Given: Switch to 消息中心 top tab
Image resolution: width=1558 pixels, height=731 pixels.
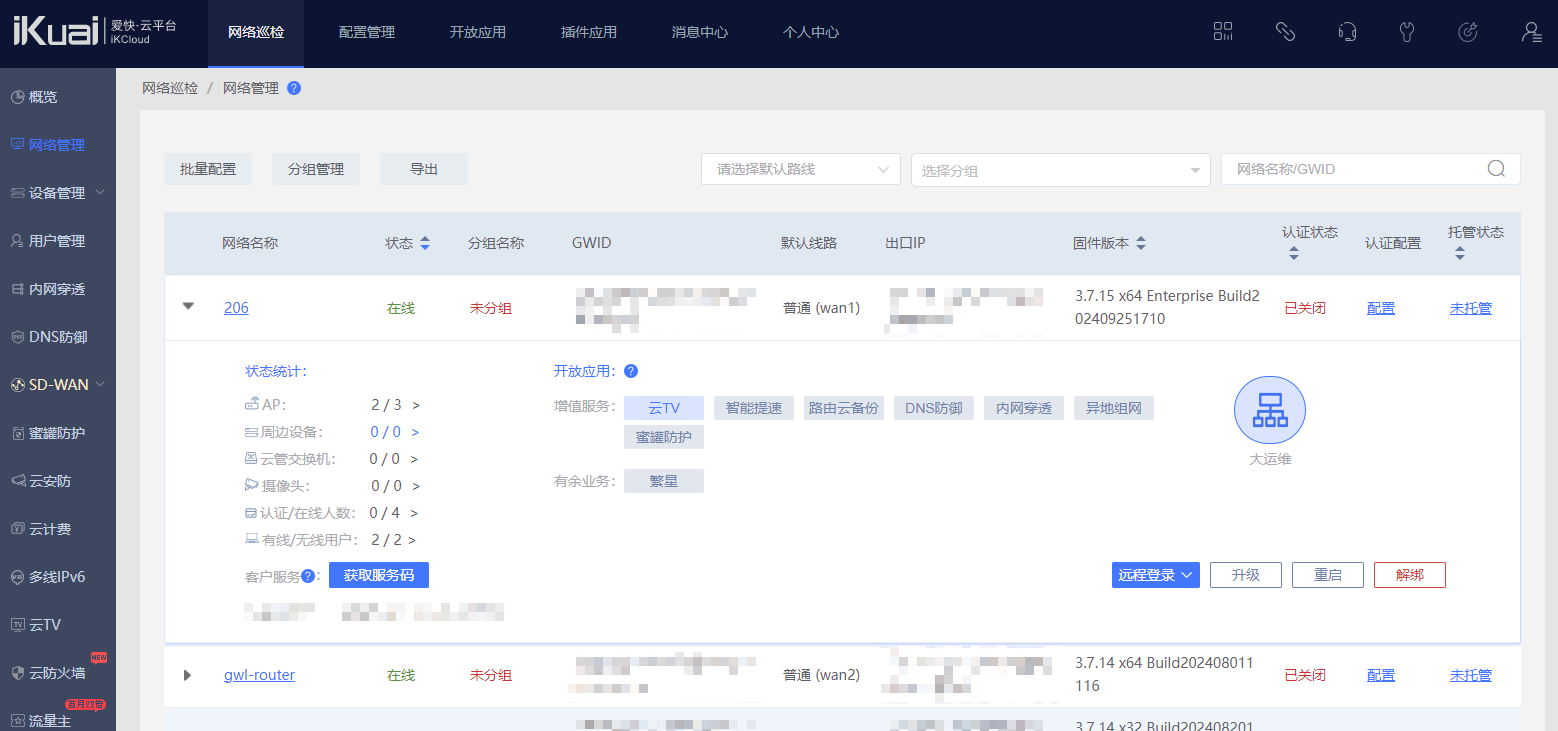Looking at the screenshot, I should [x=700, y=32].
